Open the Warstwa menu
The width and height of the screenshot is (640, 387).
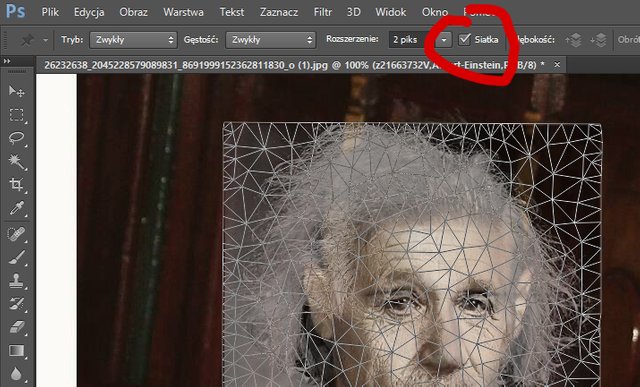(x=183, y=12)
